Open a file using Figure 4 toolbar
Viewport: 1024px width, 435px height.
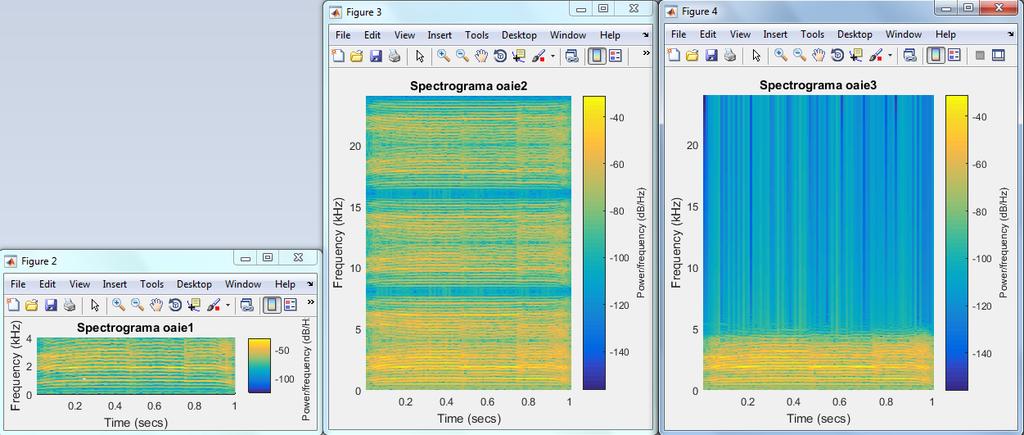coord(693,56)
